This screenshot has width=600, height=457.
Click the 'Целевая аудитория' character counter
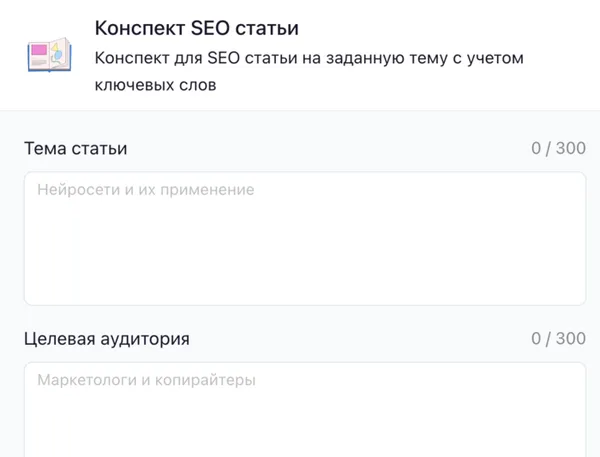[558, 338]
